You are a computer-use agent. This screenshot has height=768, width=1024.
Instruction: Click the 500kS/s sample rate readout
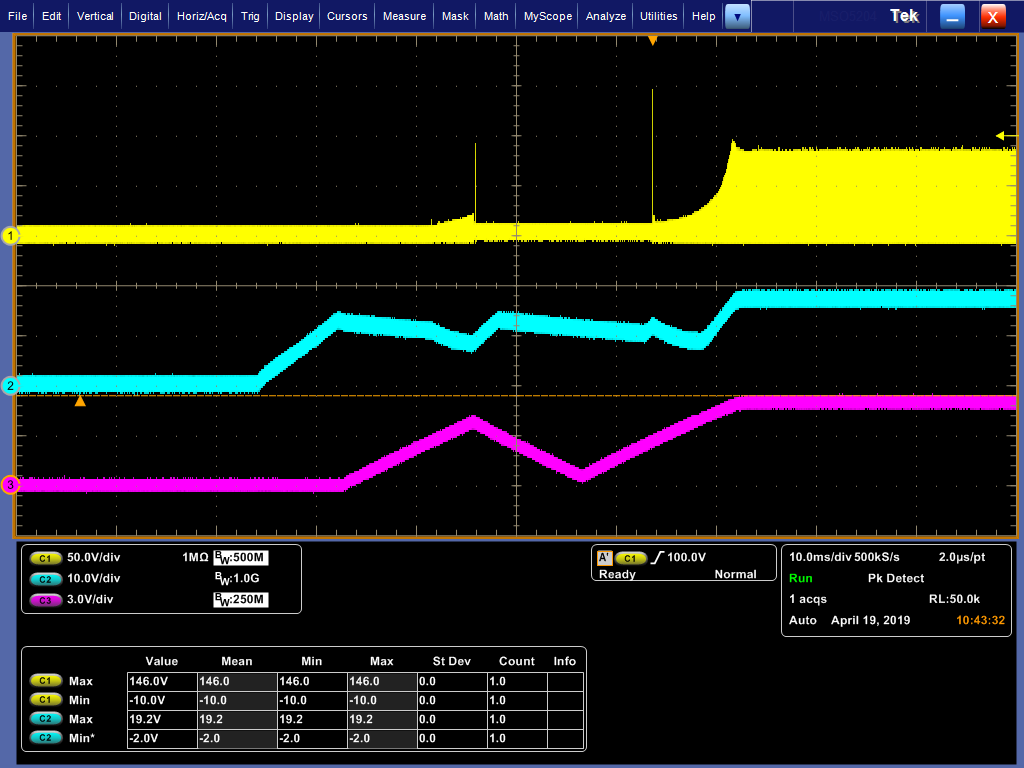tap(877, 558)
